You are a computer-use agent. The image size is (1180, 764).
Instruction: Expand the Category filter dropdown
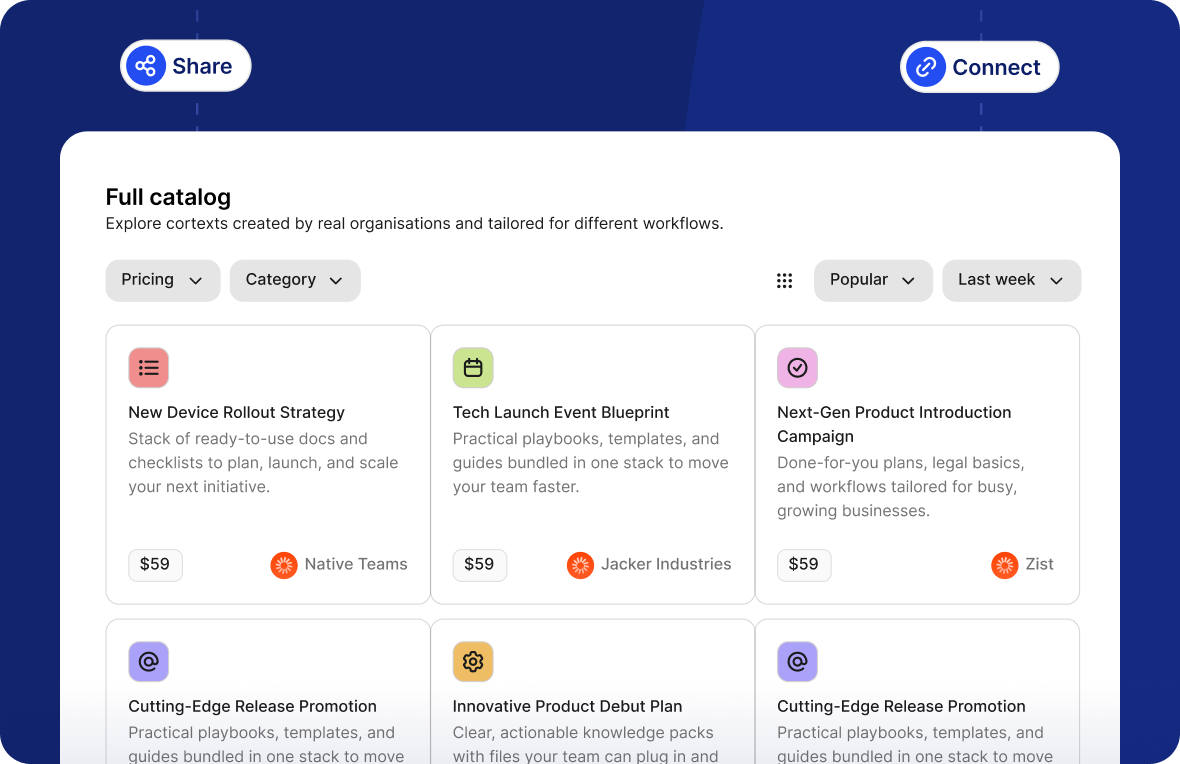coord(294,280)
